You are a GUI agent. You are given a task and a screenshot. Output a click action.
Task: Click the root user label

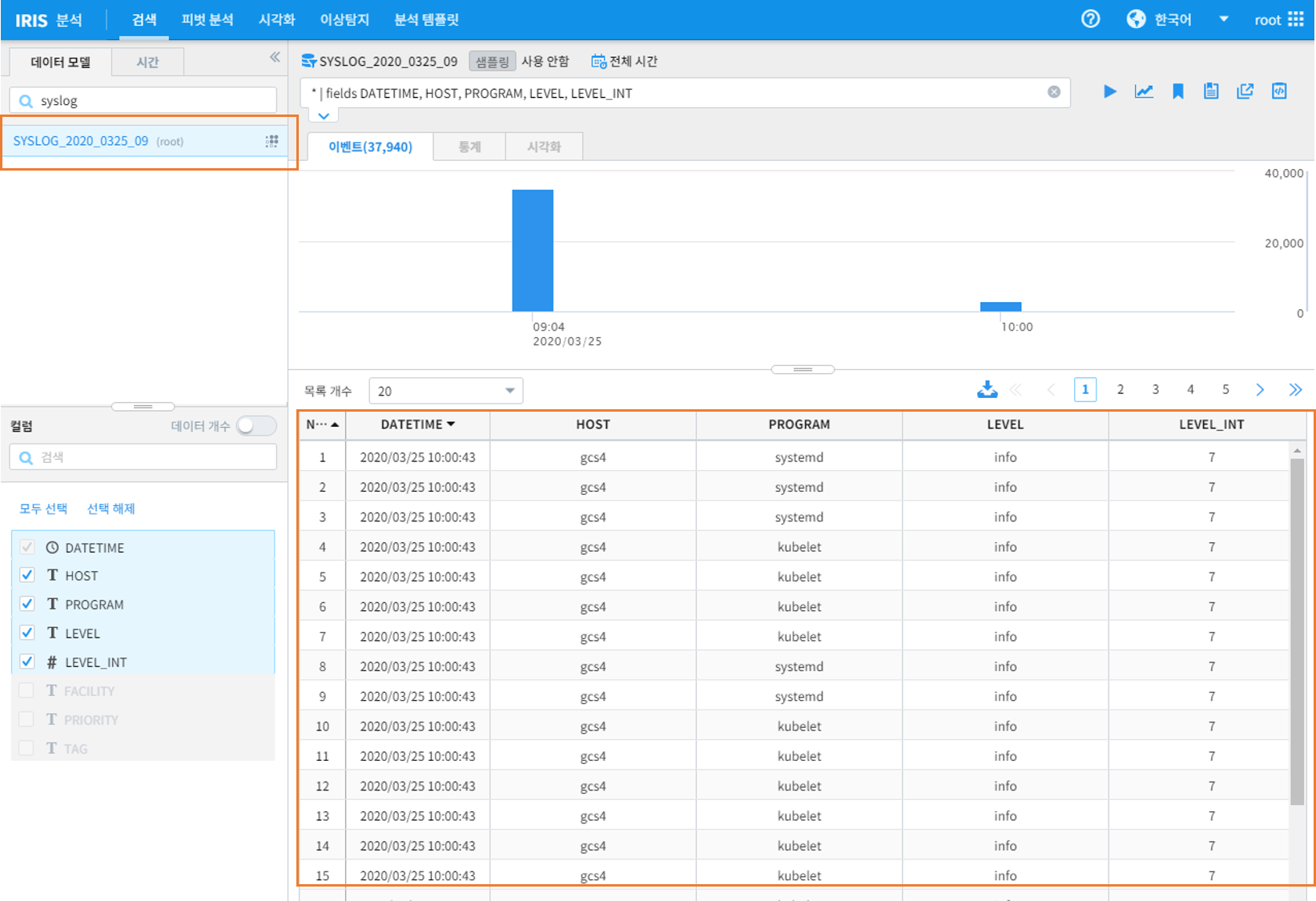click(x=1267, y=20)
